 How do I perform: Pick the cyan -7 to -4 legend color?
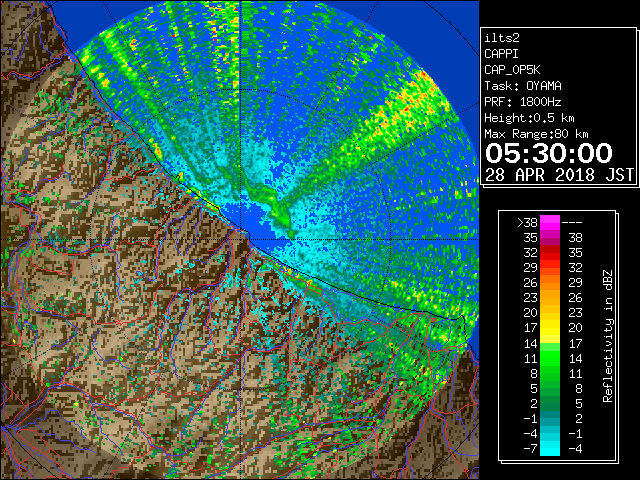coord(550,448)
